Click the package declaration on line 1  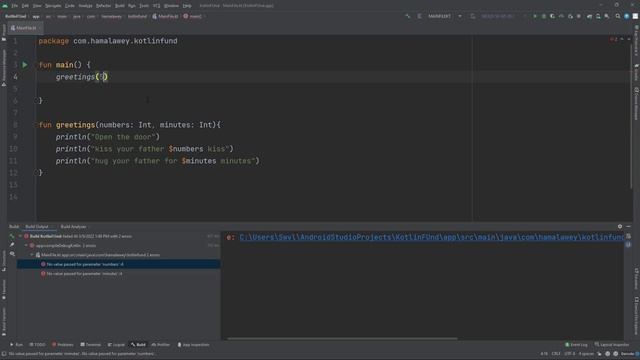(108, 41)
